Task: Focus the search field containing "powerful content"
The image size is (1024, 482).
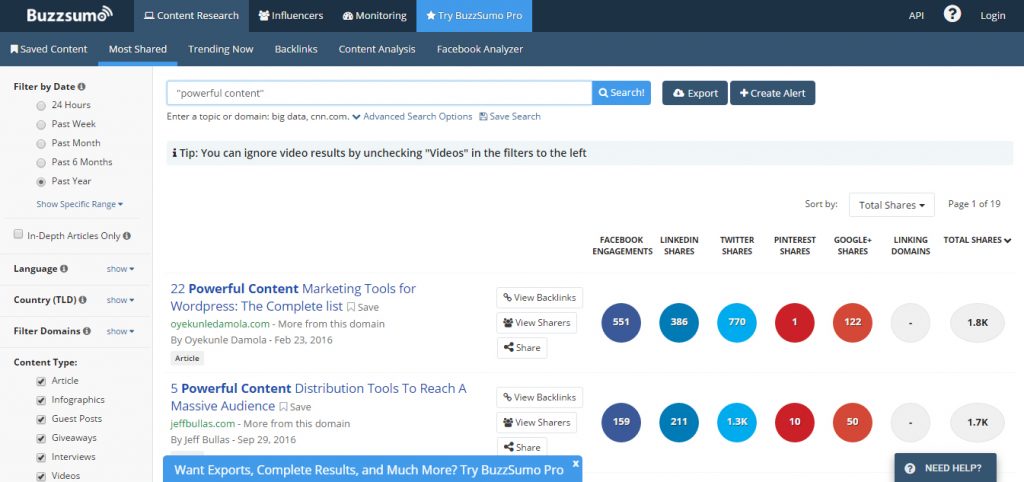Action: pyautogui.click(x=379, y=93)
